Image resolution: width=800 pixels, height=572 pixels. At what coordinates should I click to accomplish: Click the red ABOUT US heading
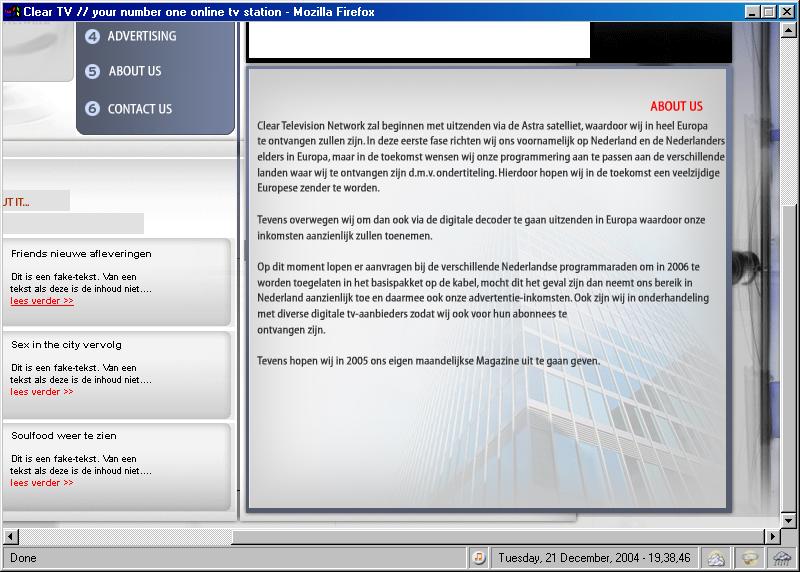(x=676, y=106)
